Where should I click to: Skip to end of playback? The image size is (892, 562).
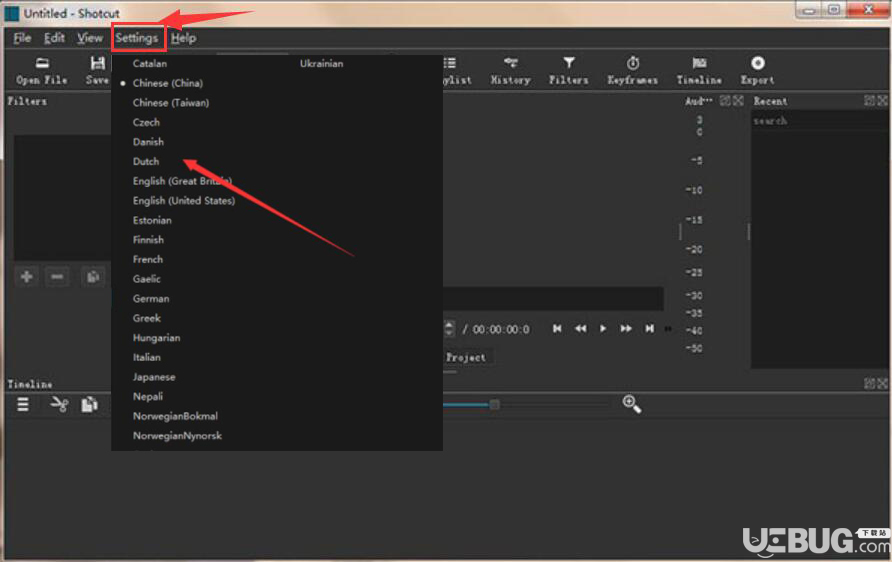(649, 329)
